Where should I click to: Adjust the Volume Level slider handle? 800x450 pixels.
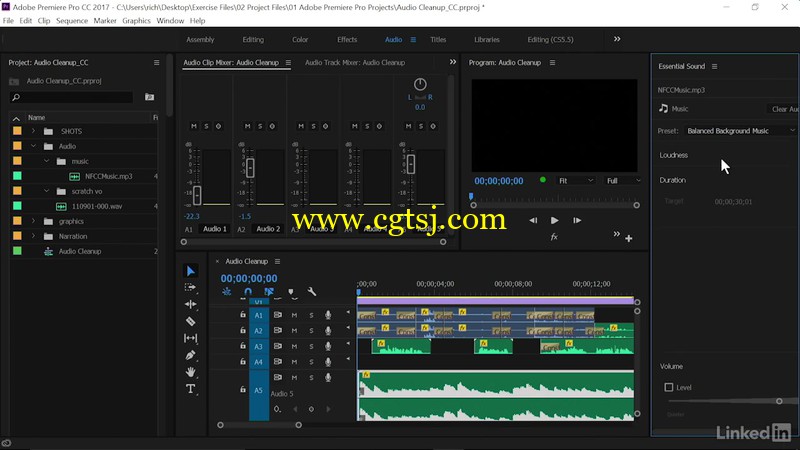779,401
